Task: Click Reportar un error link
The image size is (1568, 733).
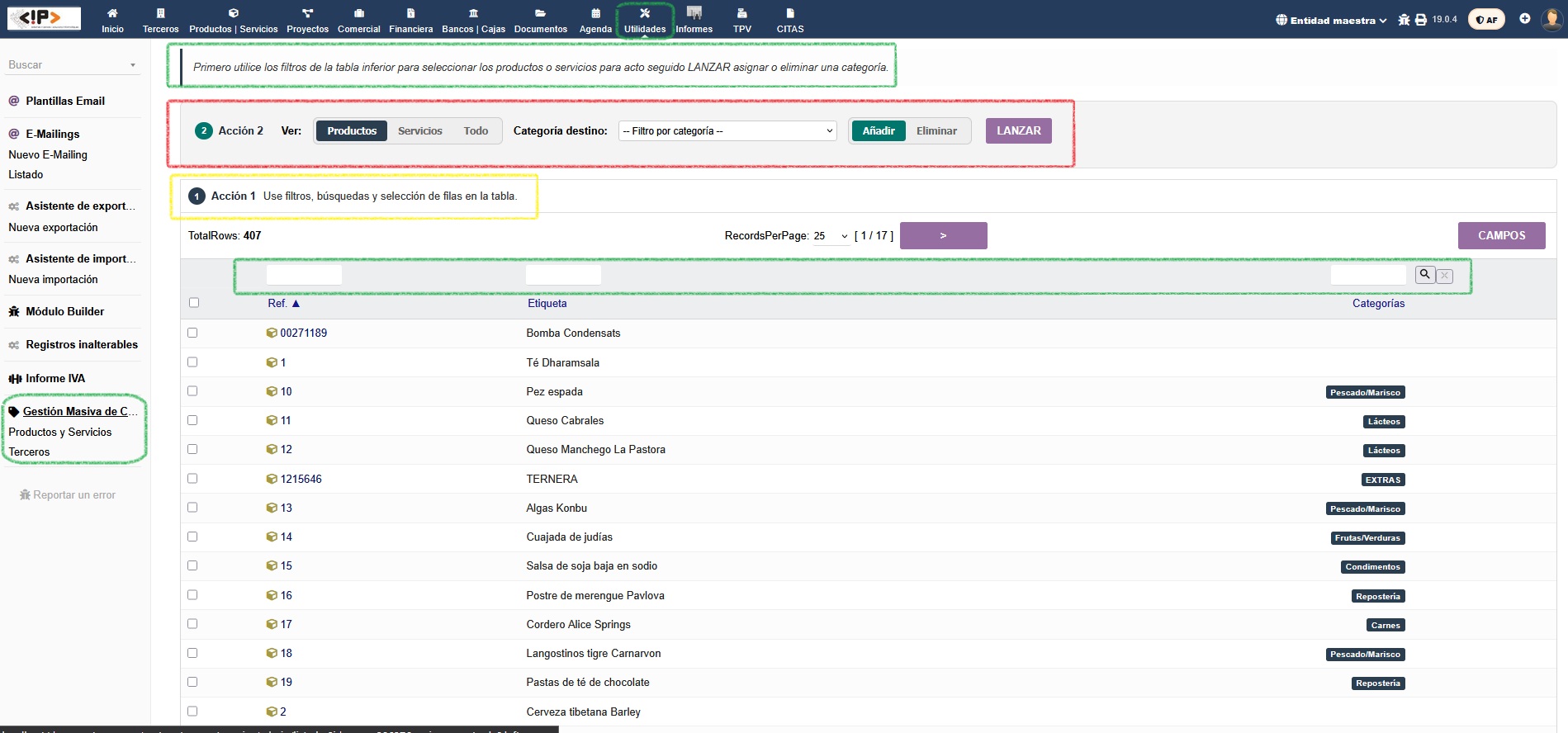Action: click(68, 494)
